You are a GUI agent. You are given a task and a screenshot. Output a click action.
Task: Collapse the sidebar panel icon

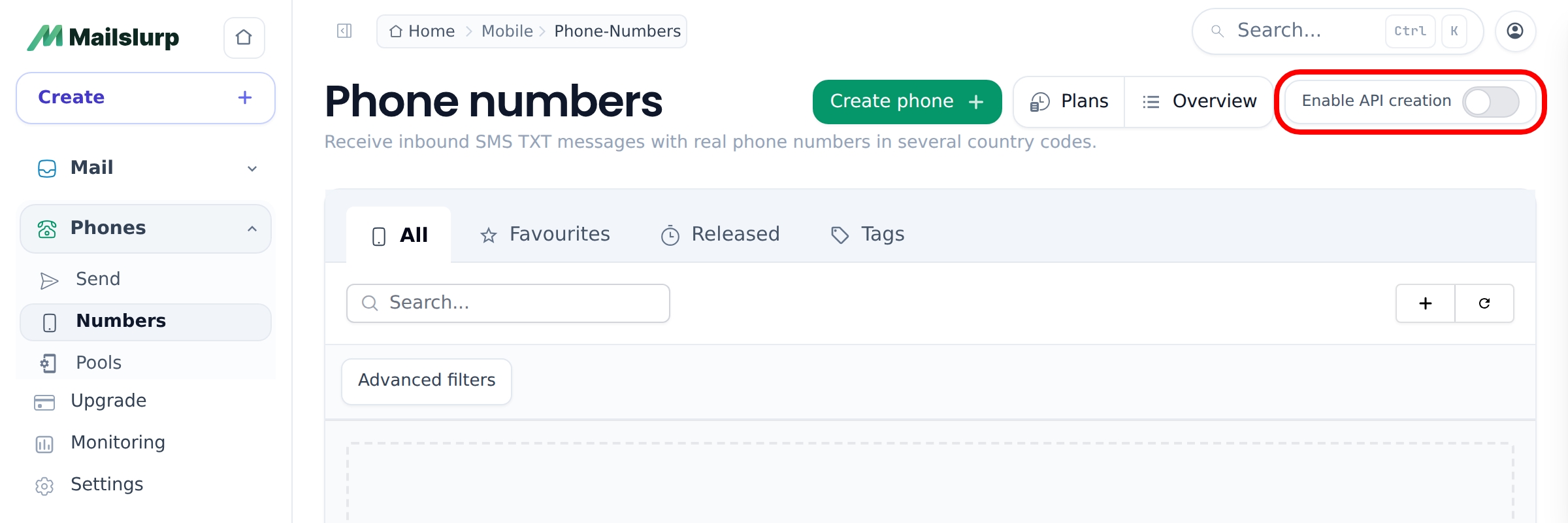[344, 31]
